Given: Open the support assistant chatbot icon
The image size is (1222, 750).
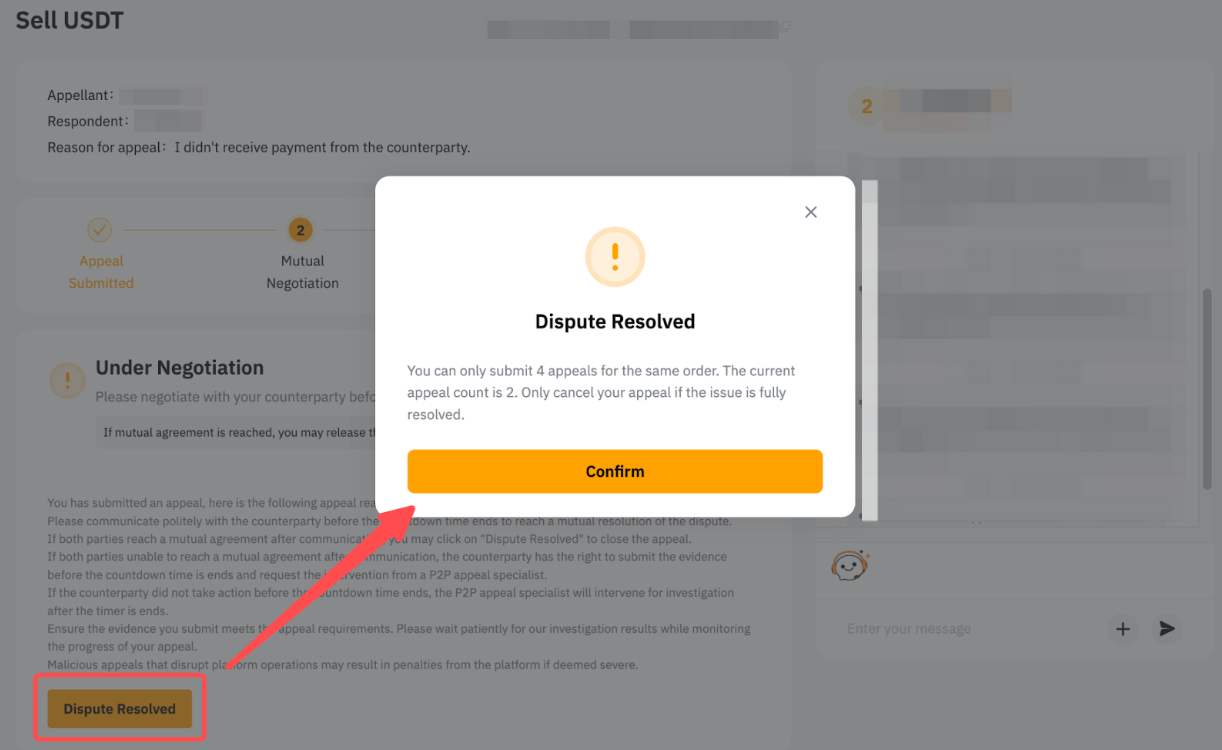Looking at the screenshot, I should tap(850, 566).
